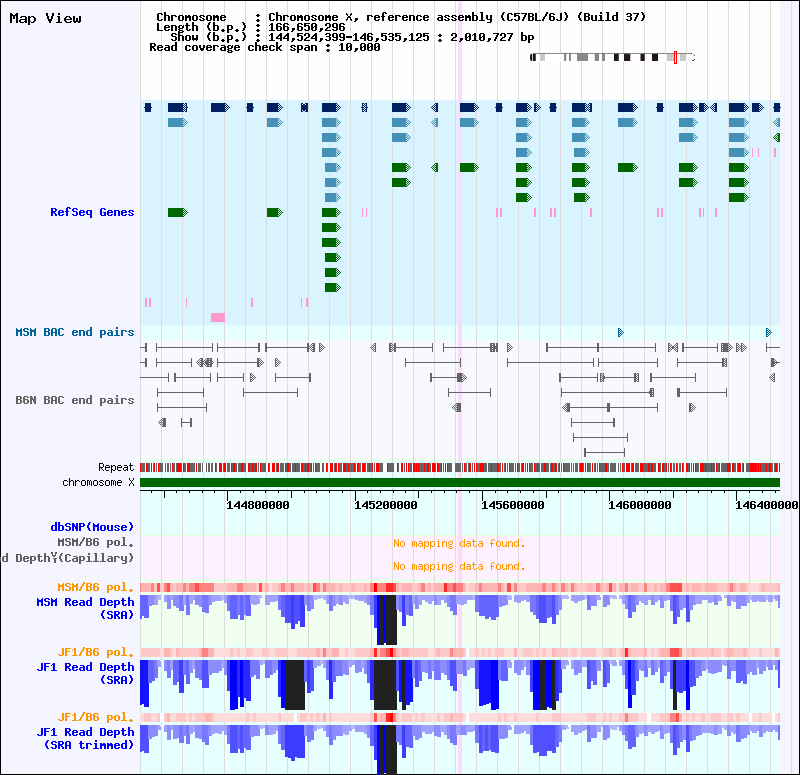800x775 pixels.
Task: Click the green chromosome X bar
Action: [x=460, y=483]
